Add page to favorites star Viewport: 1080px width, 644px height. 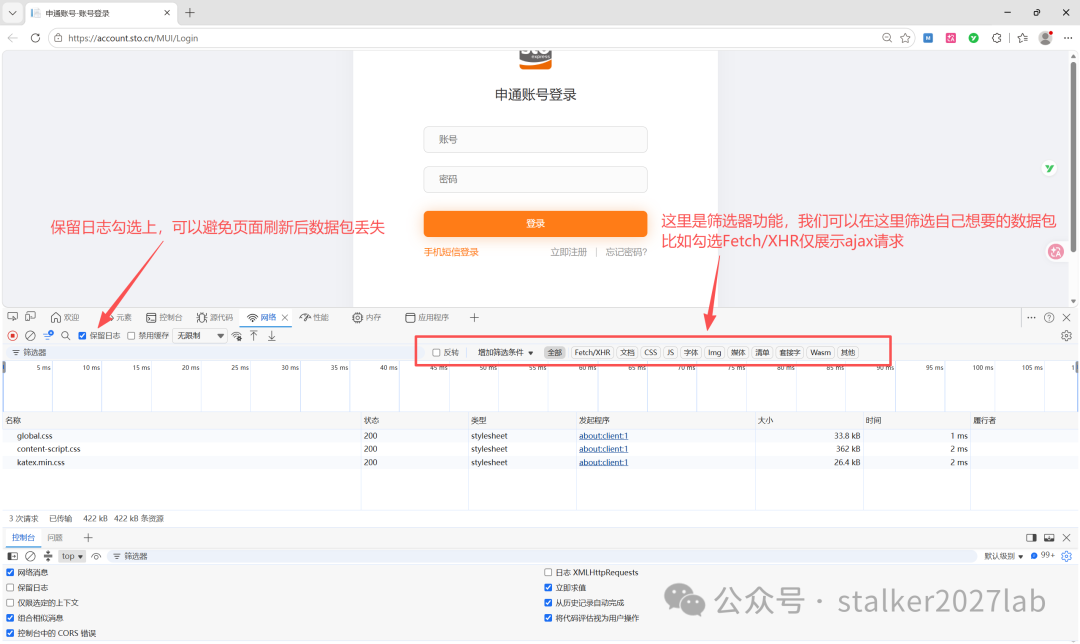click(x=905, y=38)
